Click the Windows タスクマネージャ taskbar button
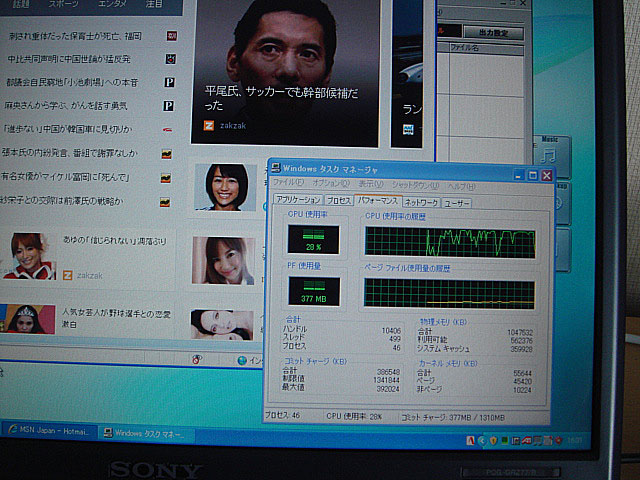Image resolution: width=640 pixels, height=480 pixels. click(x=144, y=433)
